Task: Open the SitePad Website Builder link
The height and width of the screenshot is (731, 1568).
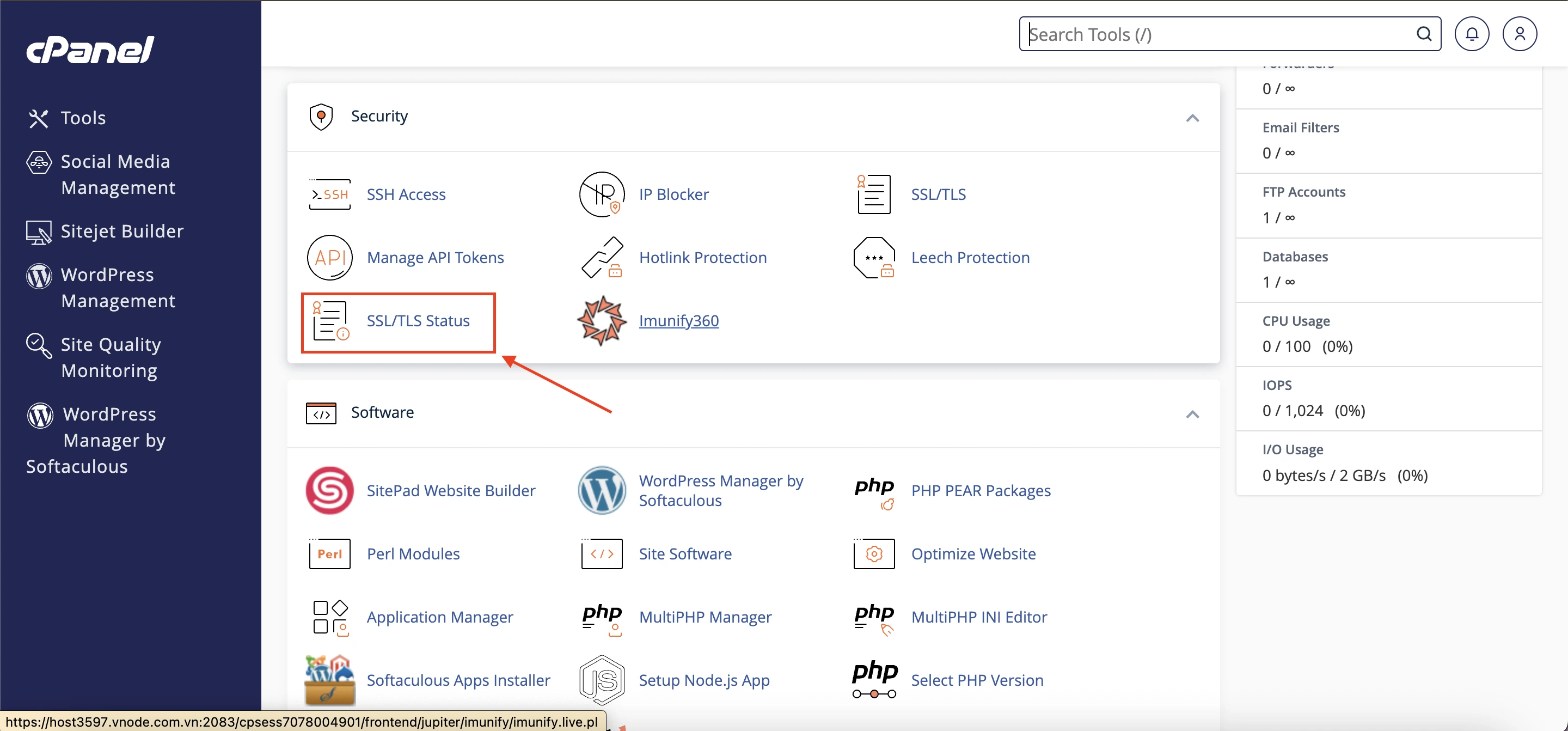Action: tap(451, 491)
